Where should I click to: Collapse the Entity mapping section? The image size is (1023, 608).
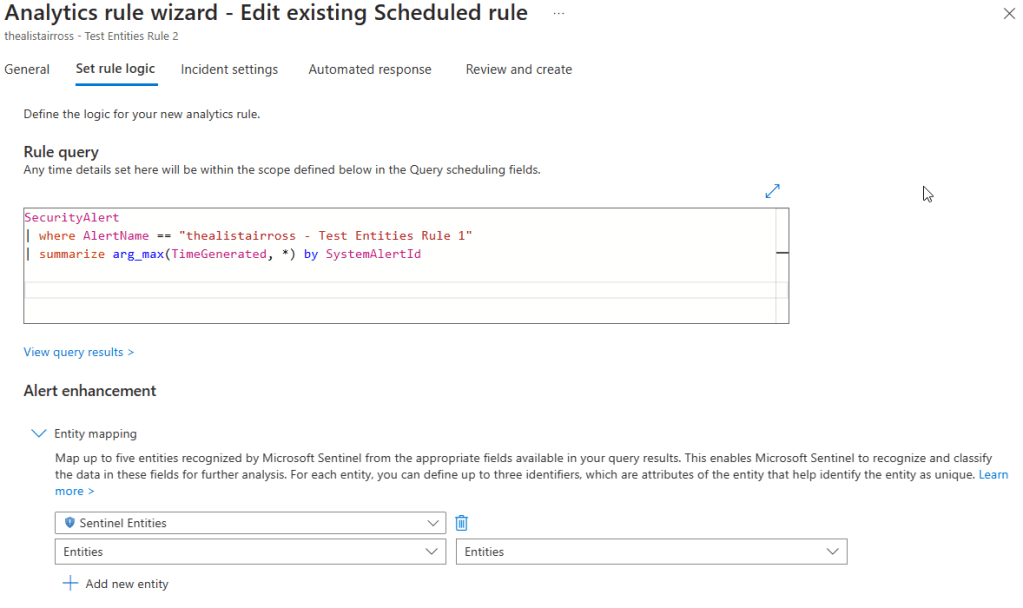click(39, 434)
